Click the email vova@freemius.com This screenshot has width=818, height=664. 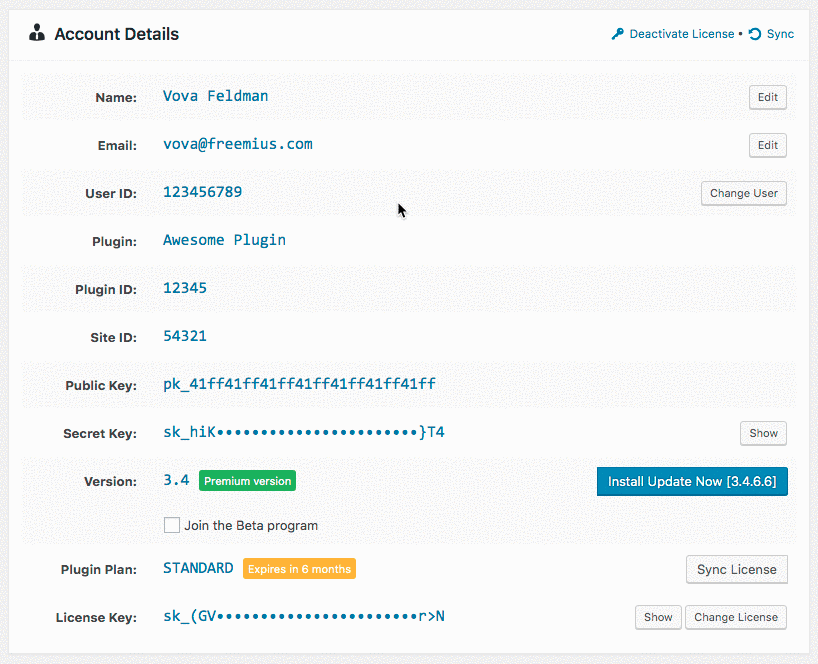pyautogui.click(x=238, y=144)
